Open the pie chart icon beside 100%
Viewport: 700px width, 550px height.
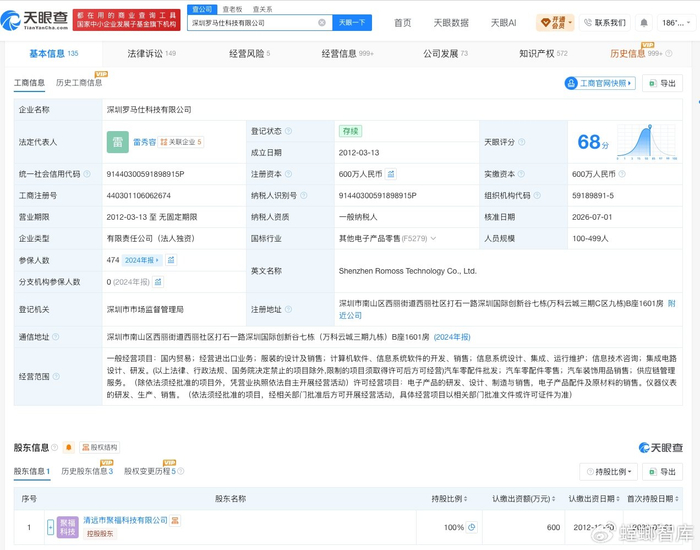471,527
